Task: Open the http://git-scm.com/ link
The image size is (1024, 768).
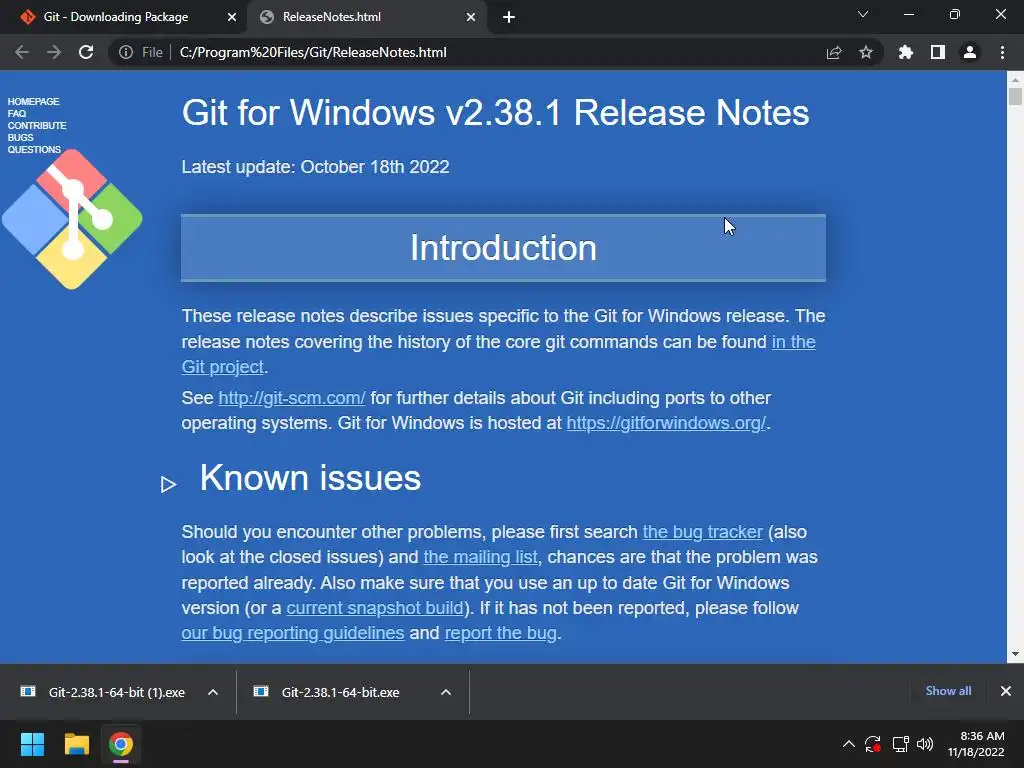Action: click(x=291, y=398)
